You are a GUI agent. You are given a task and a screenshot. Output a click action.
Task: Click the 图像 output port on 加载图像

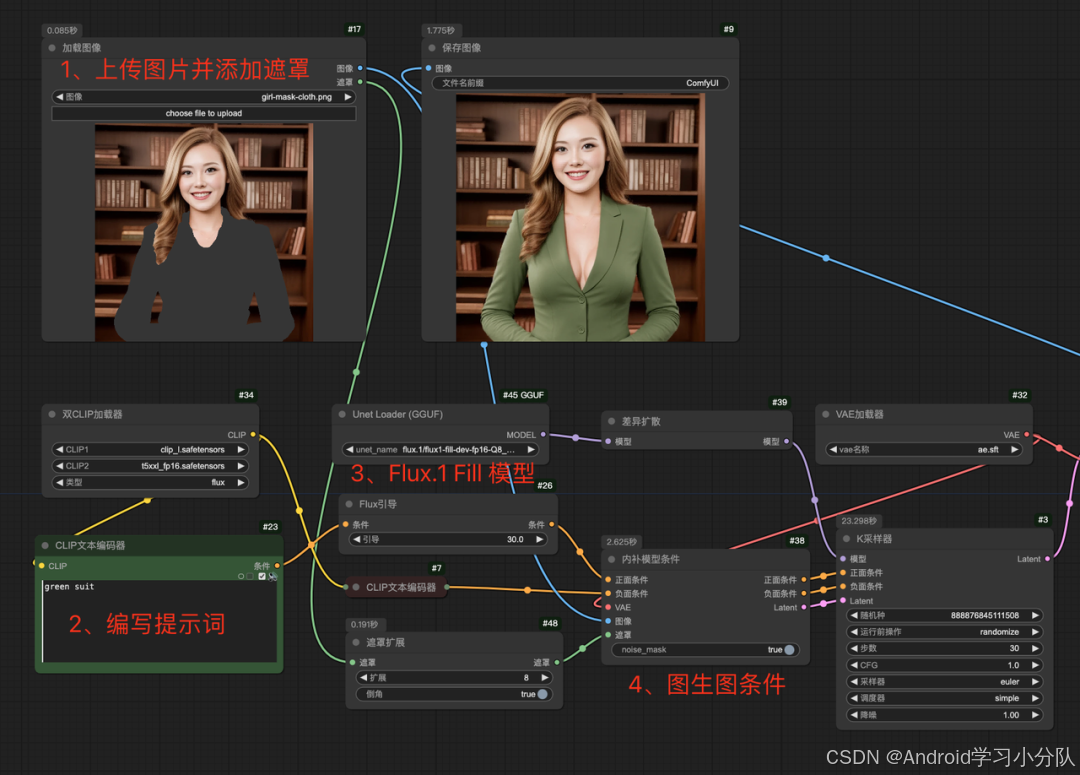(360, 68)
